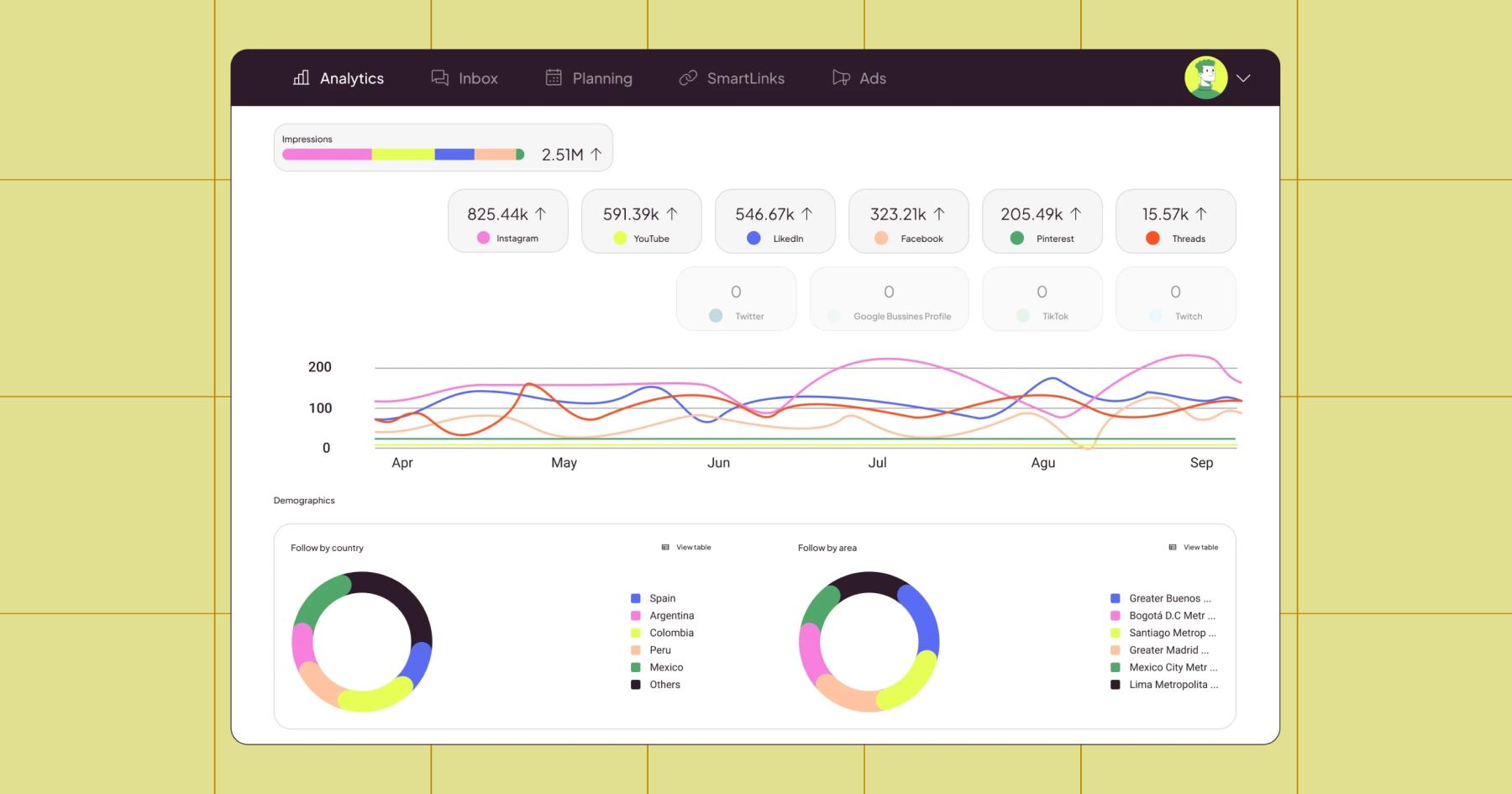Click the peach Facebook color dot
1512x794 pixels.
(881, 238)
